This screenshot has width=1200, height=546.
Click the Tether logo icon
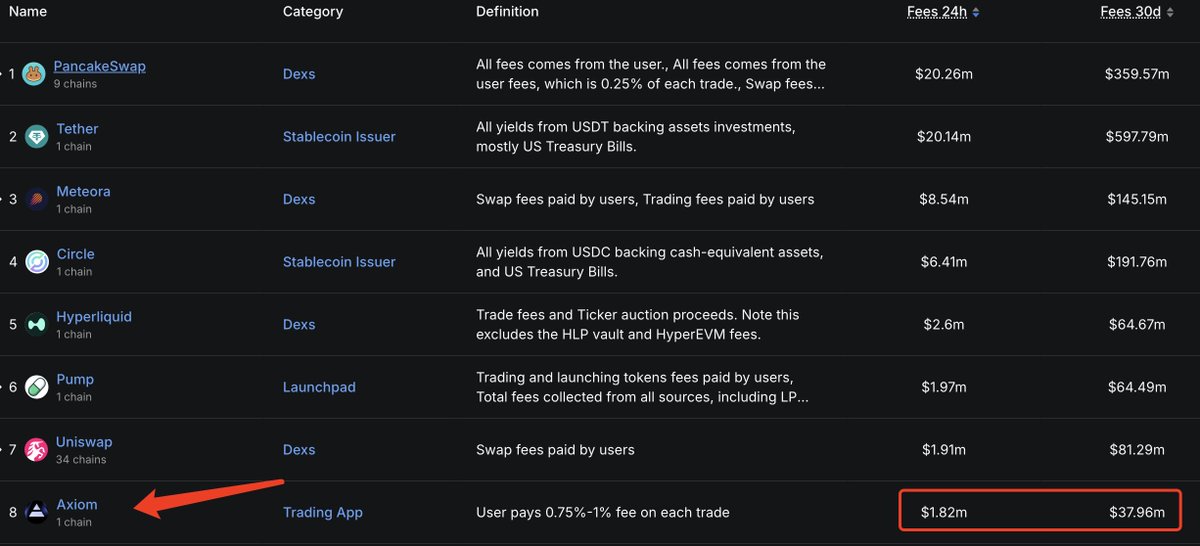37,137
